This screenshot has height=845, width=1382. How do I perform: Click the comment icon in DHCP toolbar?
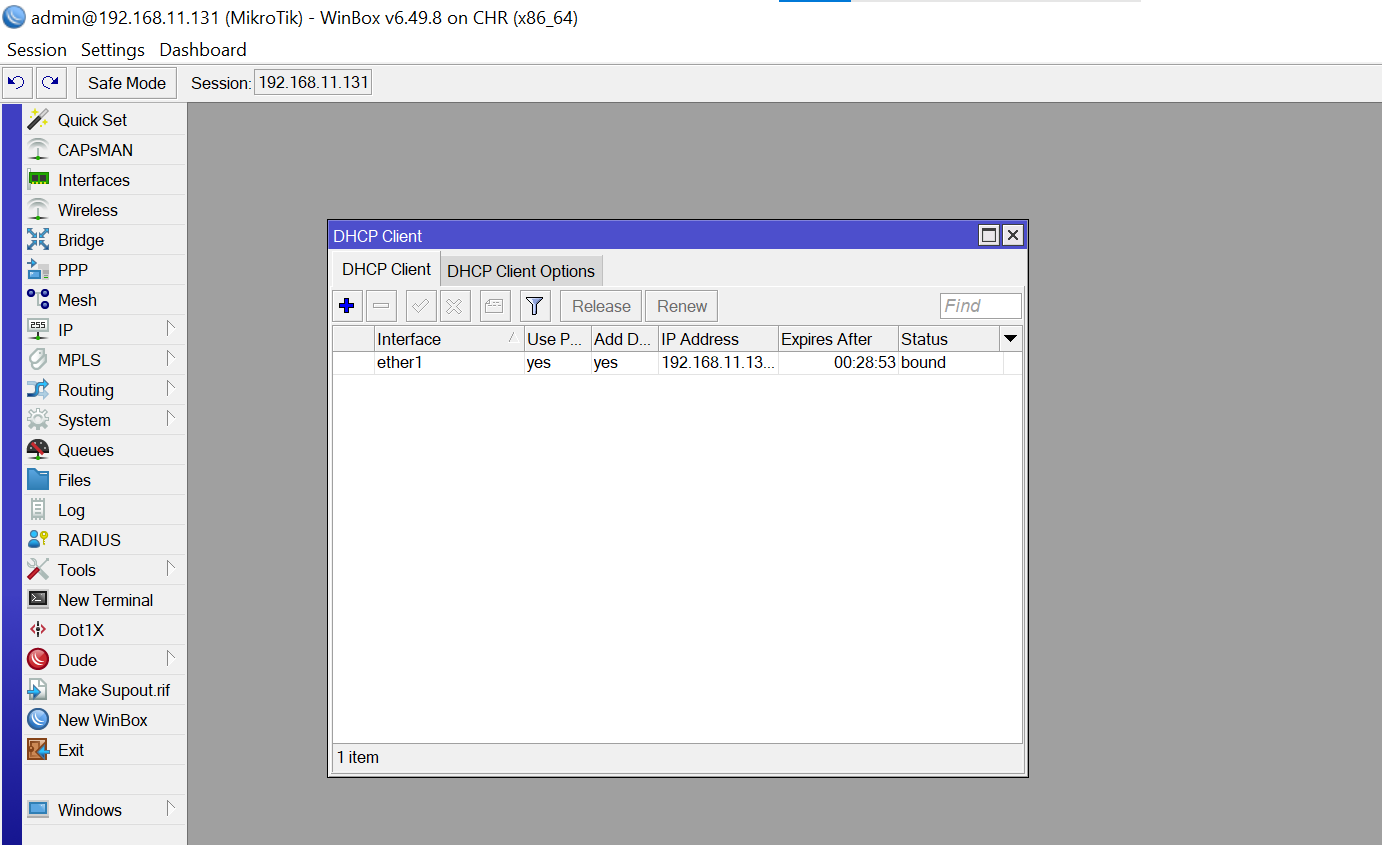pyautogui.click(x=495, y=306)
